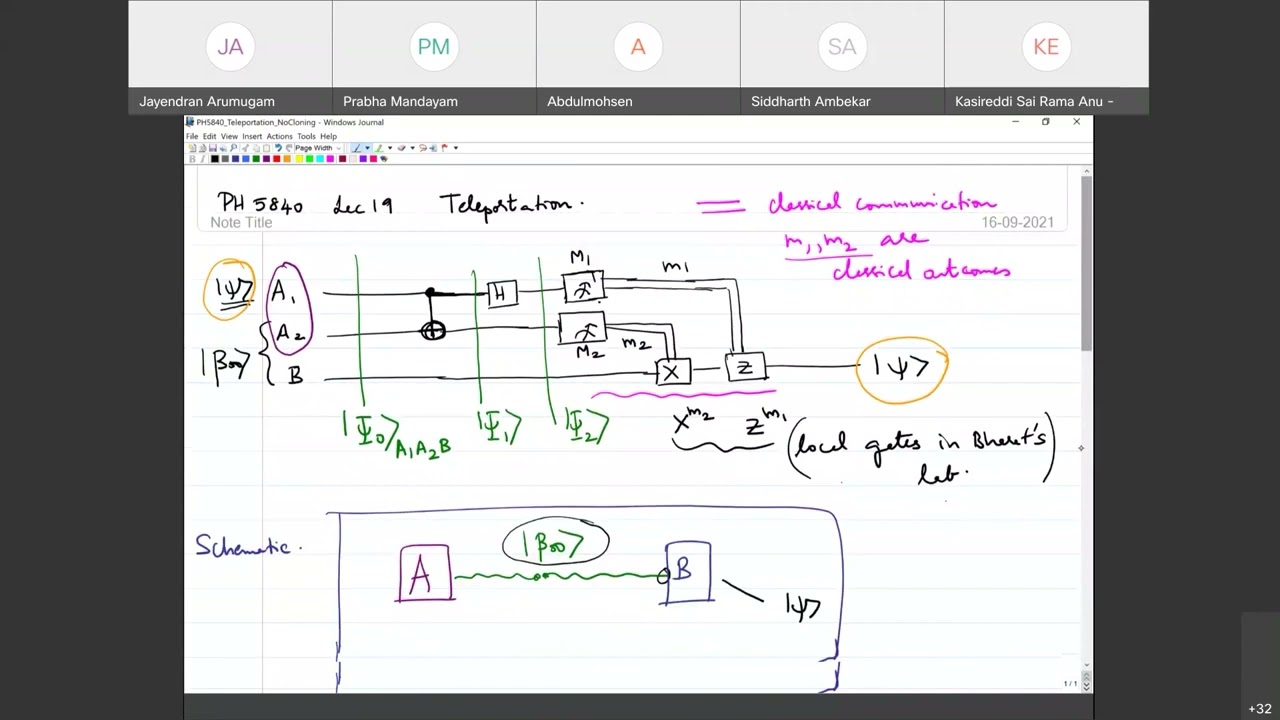Pick the green ink color swatch

click(256, 159)
